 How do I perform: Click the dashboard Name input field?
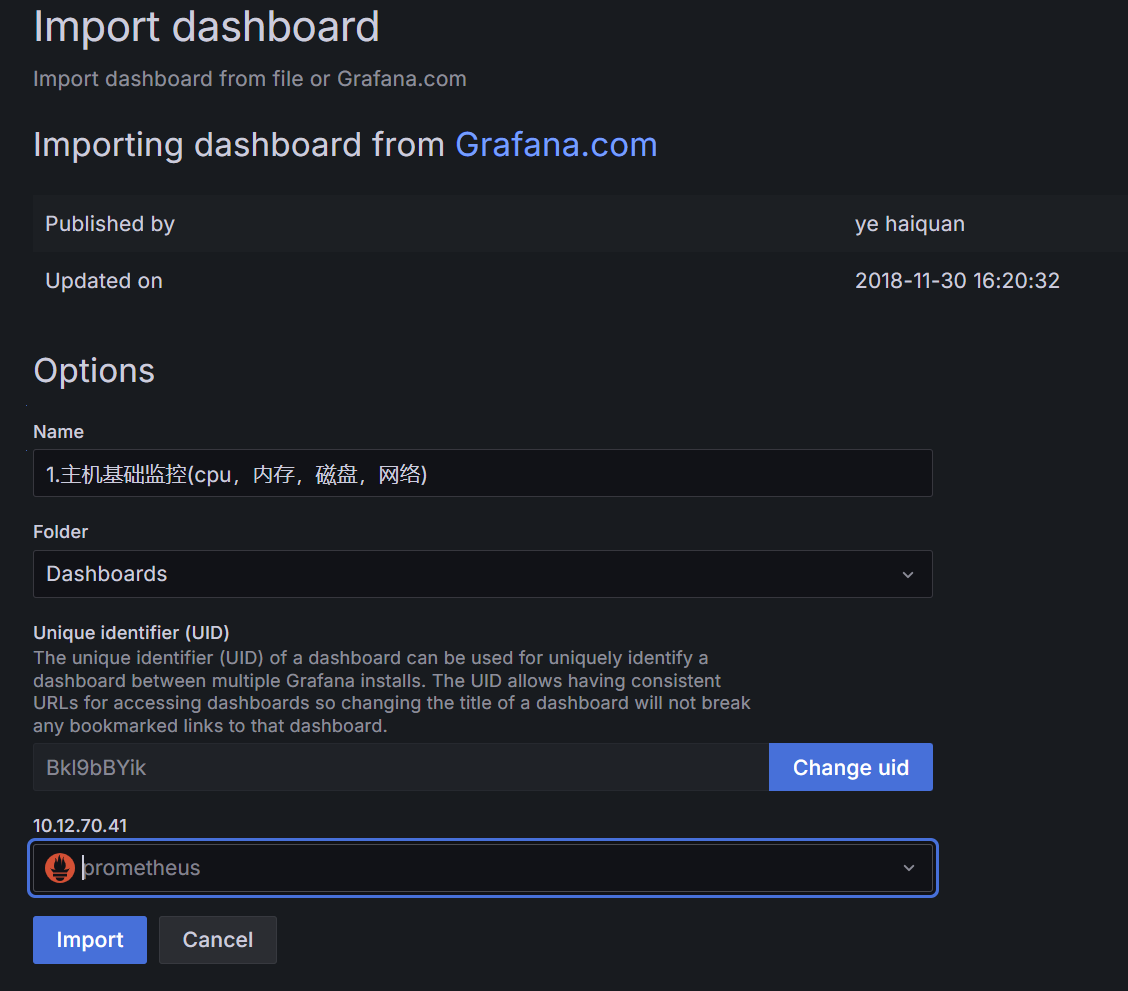[483, 473]
